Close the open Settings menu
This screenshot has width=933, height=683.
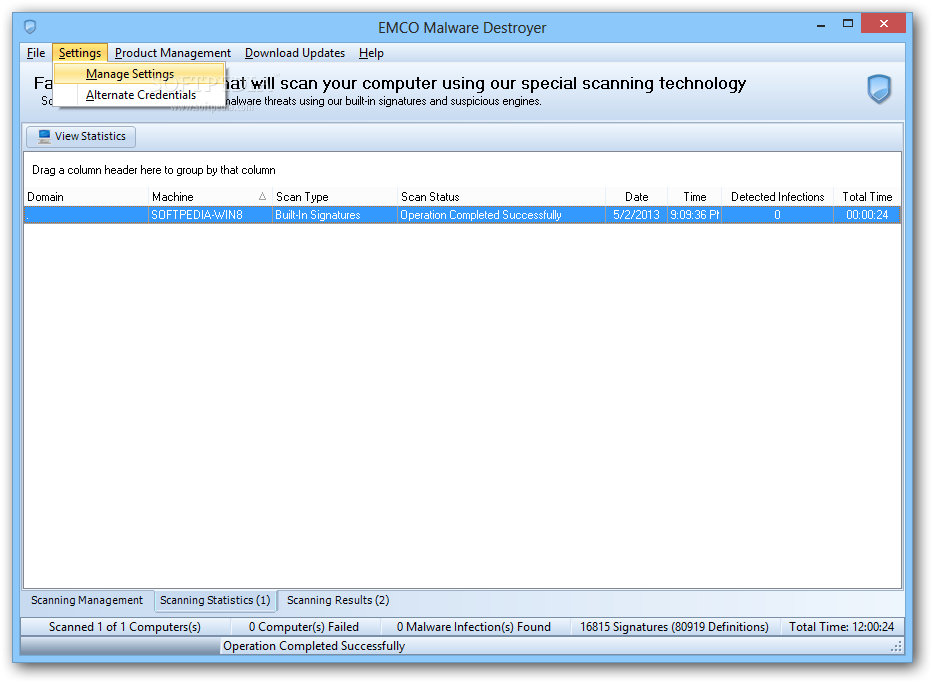click(x=80, y=53)
